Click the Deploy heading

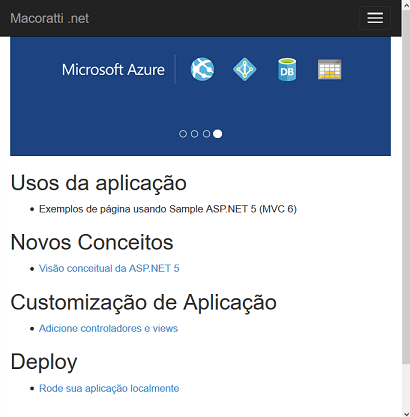[x=44, y=362]
